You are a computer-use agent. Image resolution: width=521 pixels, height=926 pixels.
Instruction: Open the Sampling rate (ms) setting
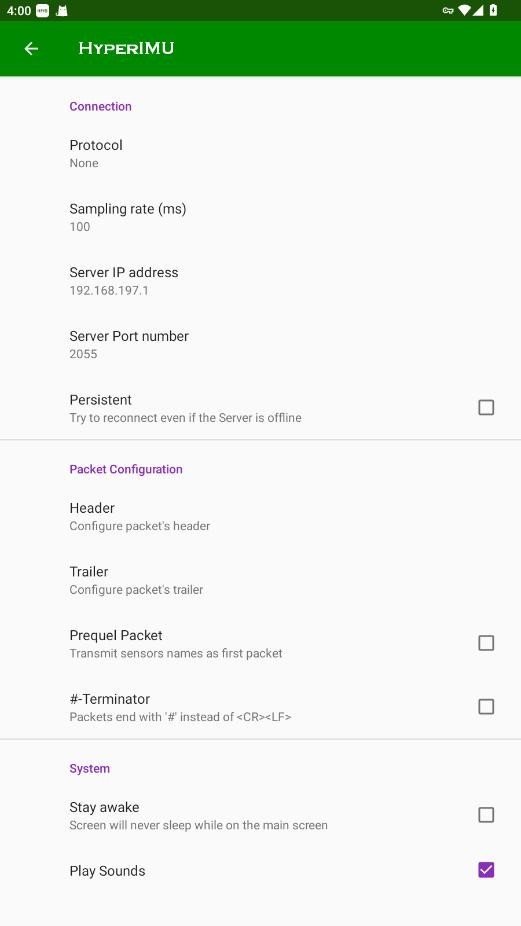[260, 217]
